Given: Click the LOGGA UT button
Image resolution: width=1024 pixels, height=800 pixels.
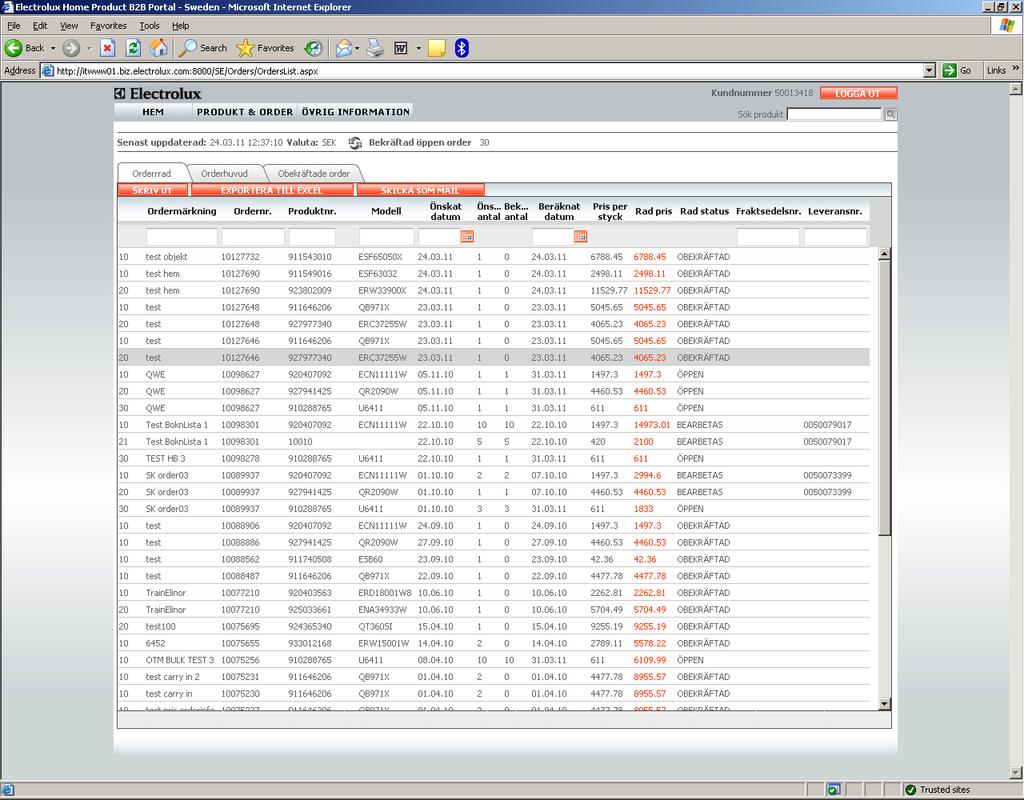Looking at the screenshot, I should 858,93.
